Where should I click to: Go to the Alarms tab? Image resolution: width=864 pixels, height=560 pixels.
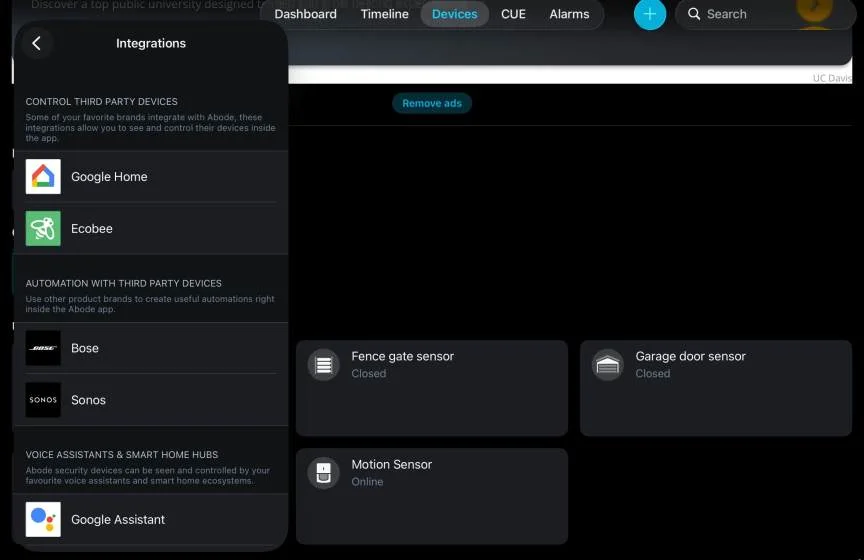click(569, 14)
